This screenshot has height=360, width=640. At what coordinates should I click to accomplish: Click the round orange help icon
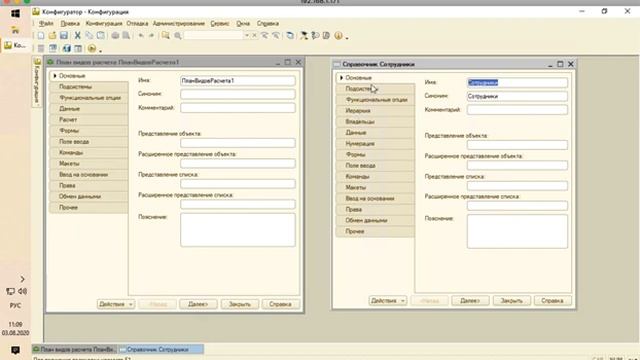(338, 36)
